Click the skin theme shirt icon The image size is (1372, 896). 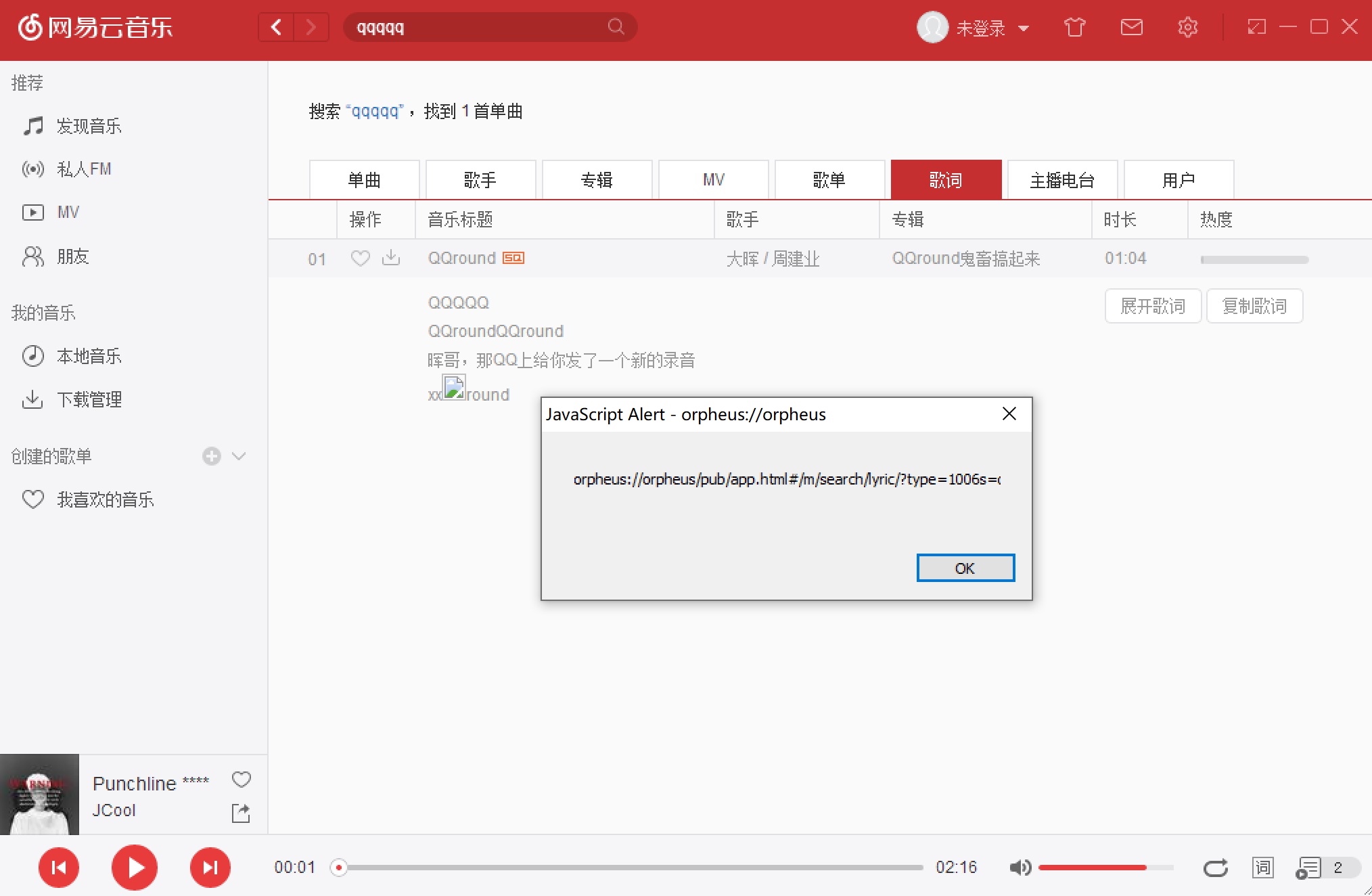pos(1074,27)
